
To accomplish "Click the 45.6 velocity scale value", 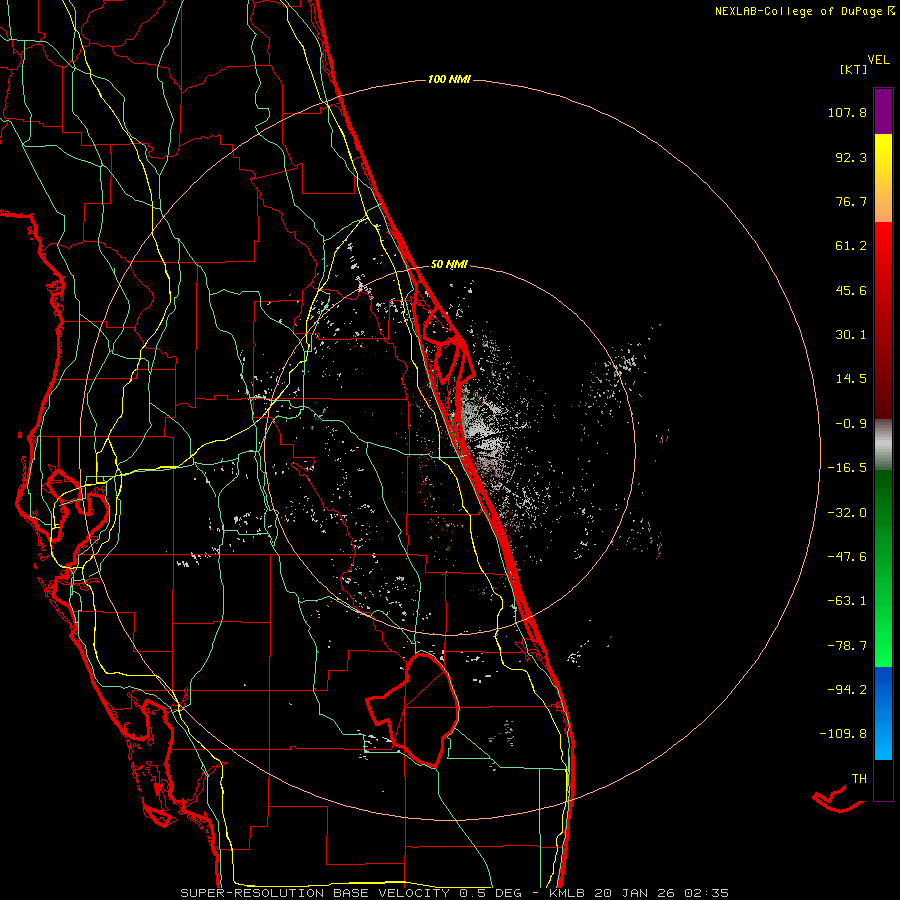I will [851, 290].
